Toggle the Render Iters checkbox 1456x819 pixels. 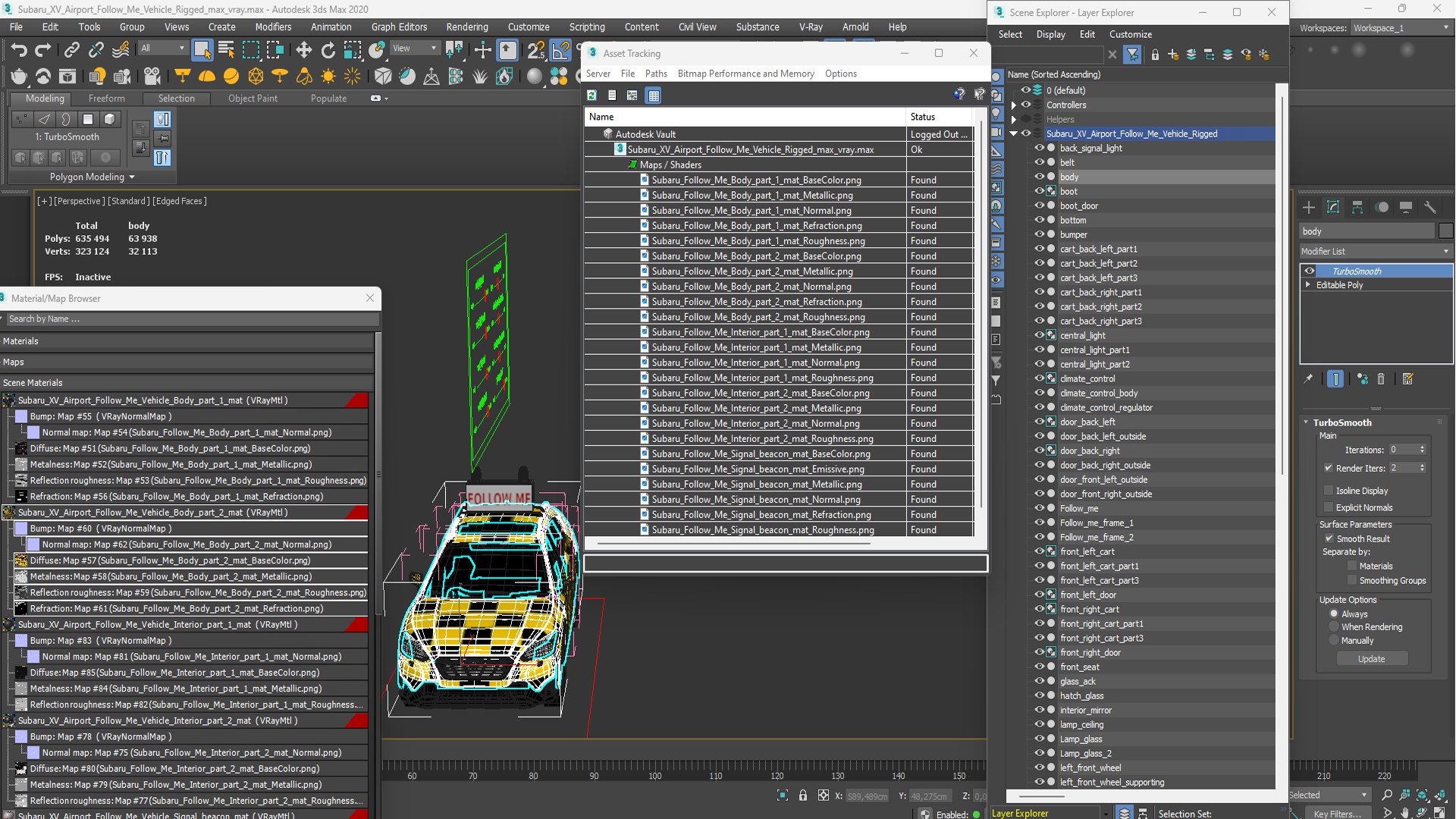[x=1329, y=468]
